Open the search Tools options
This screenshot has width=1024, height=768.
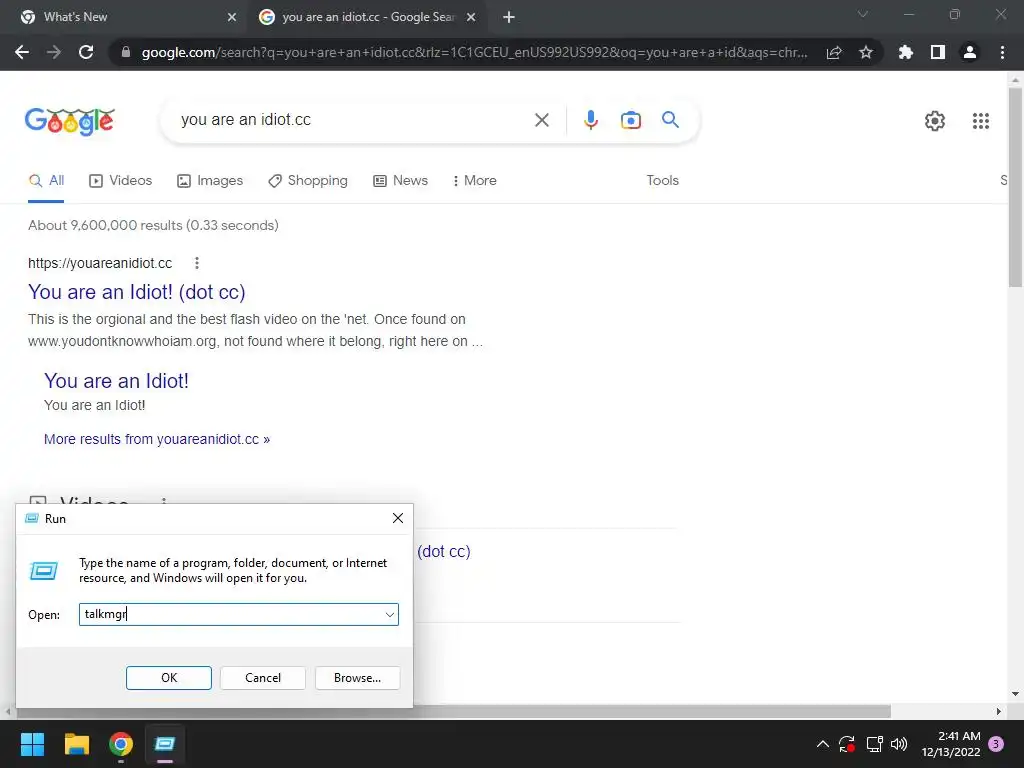pos(662,181)
